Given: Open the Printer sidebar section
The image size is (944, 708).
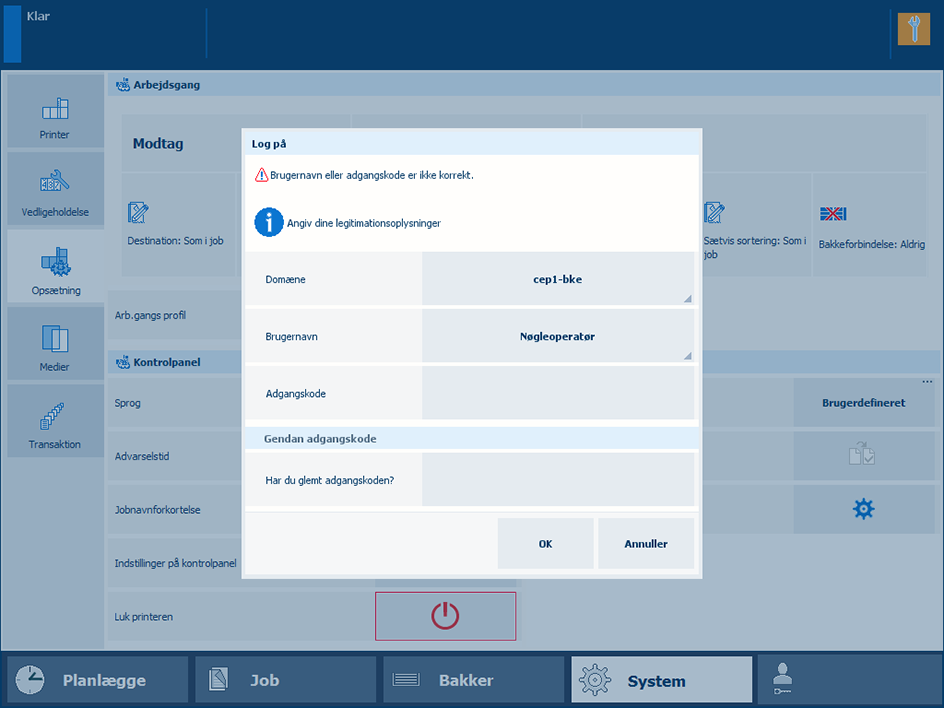Looking at the screenshot, I should pyautogui.click(x=55, y=111).
